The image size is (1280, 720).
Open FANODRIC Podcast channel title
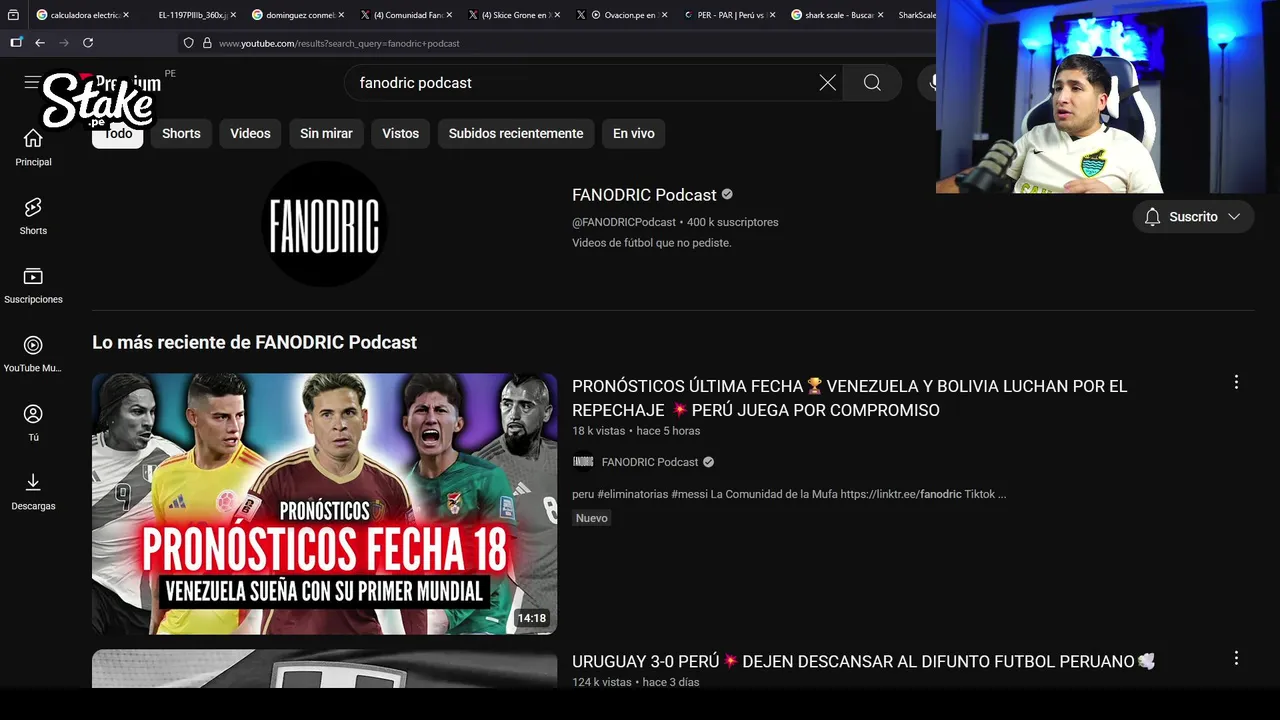point(644,195)
